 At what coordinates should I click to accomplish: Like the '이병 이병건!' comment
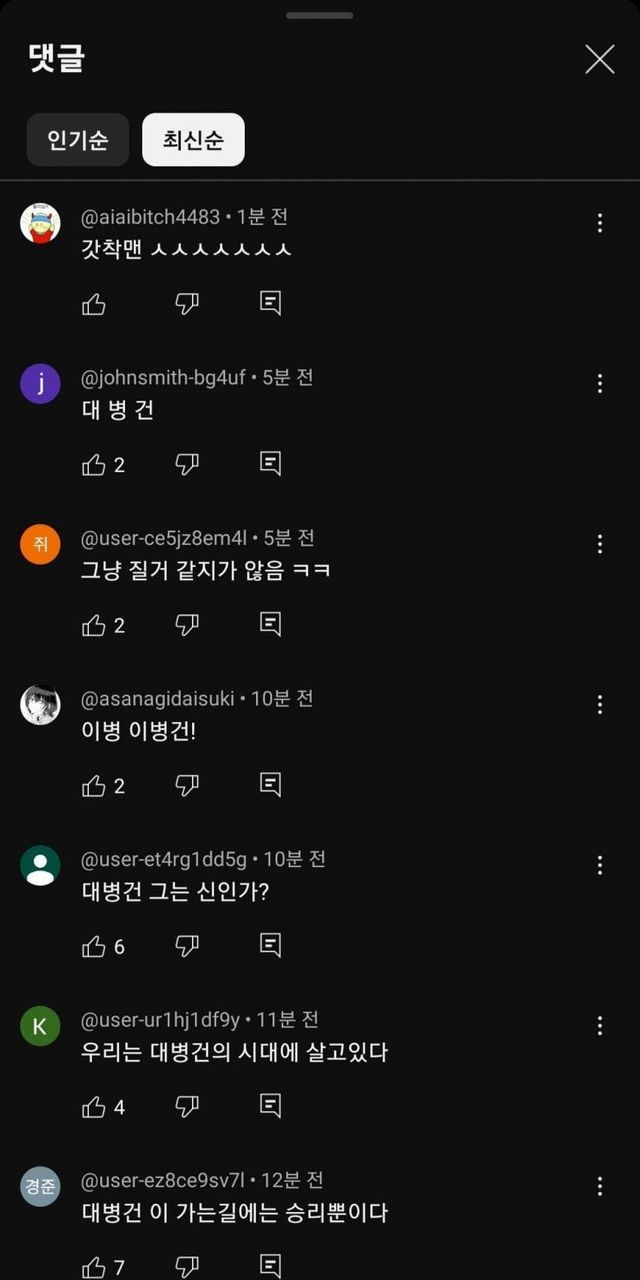(94, 786)
